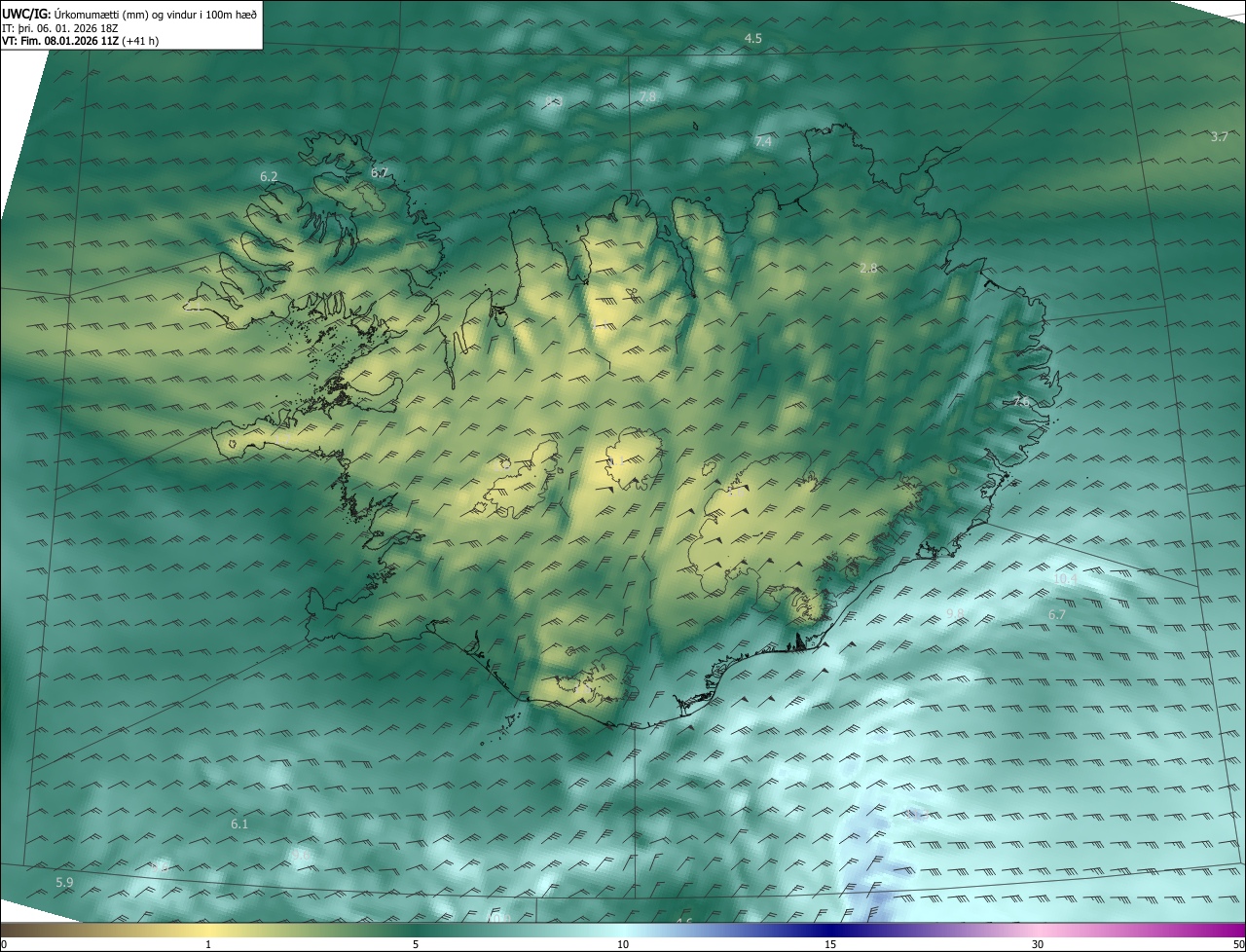Click the map value "4.5" north of Iceland
1246x952 pixels.
tap(752, 38)
